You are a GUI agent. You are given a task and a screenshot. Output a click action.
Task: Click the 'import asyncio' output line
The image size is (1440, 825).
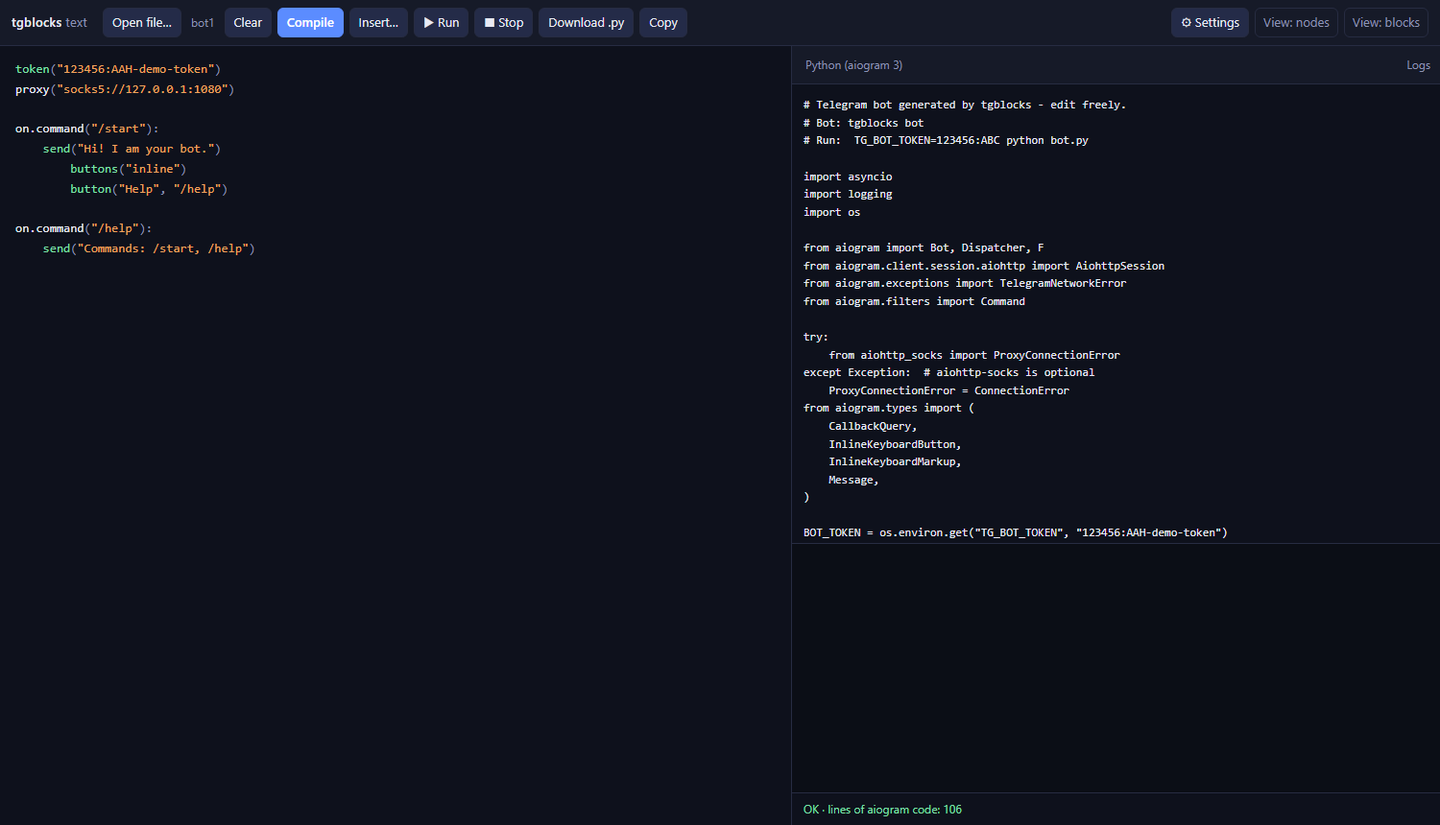click(x=848, y=177)
